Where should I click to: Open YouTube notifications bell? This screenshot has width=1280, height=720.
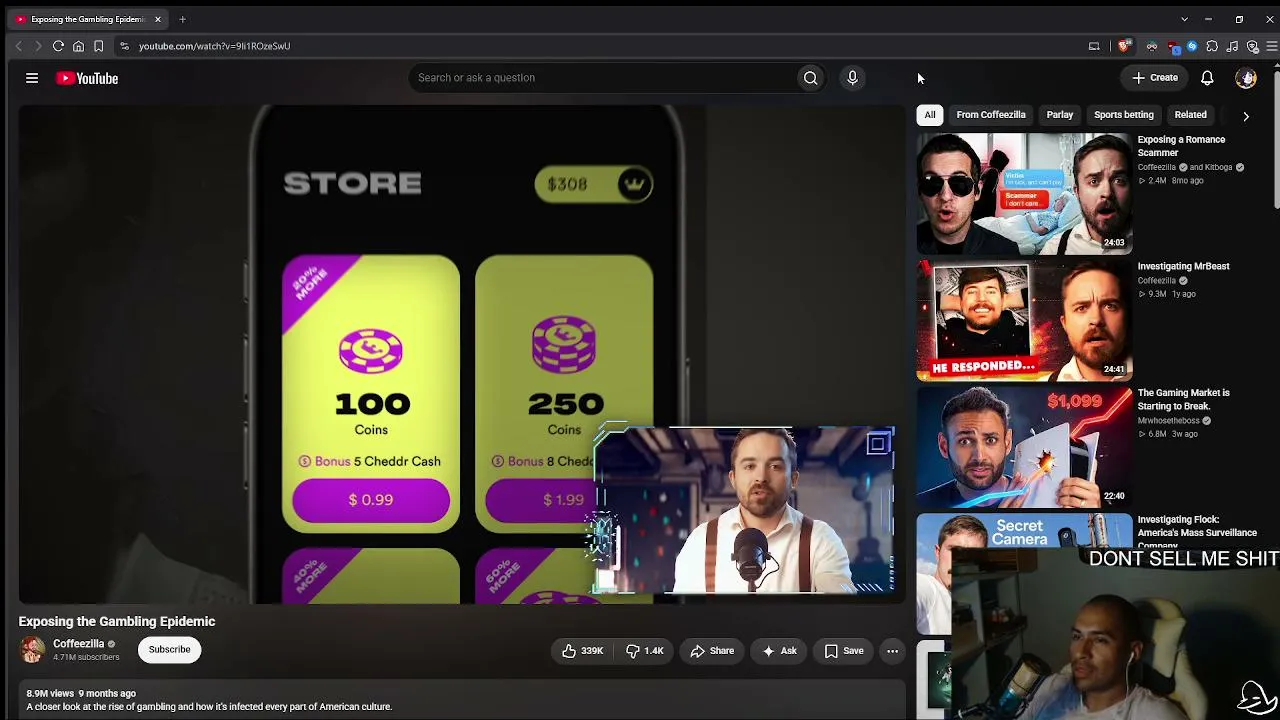coord(1207,78)
